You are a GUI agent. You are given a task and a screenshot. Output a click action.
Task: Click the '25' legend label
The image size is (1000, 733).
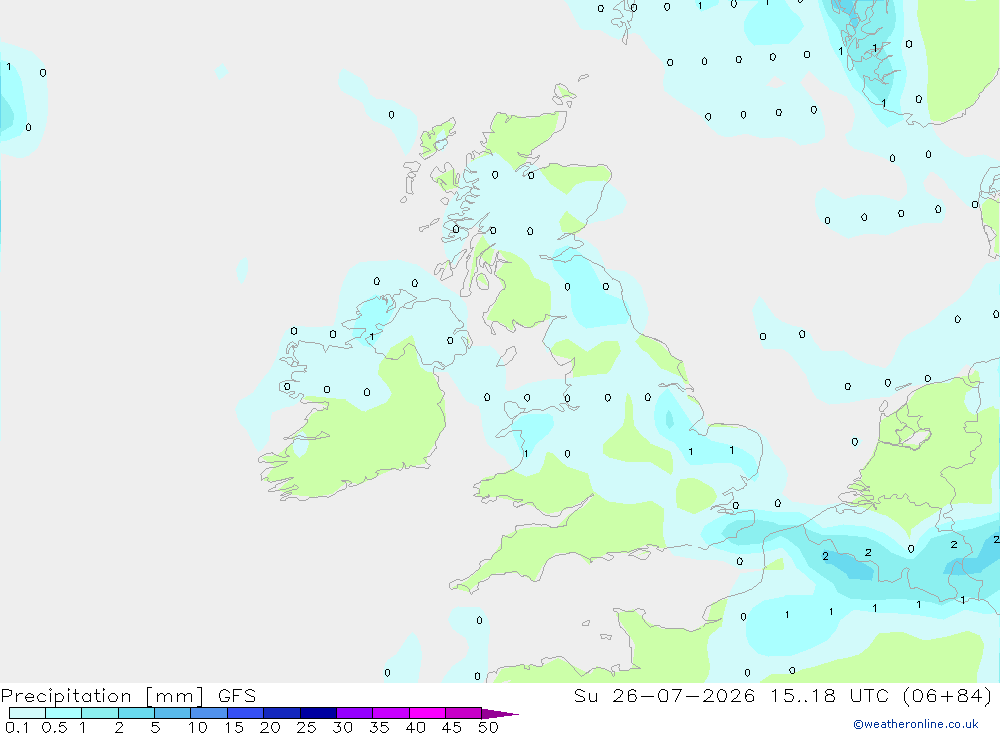click(x=307, y=727)
